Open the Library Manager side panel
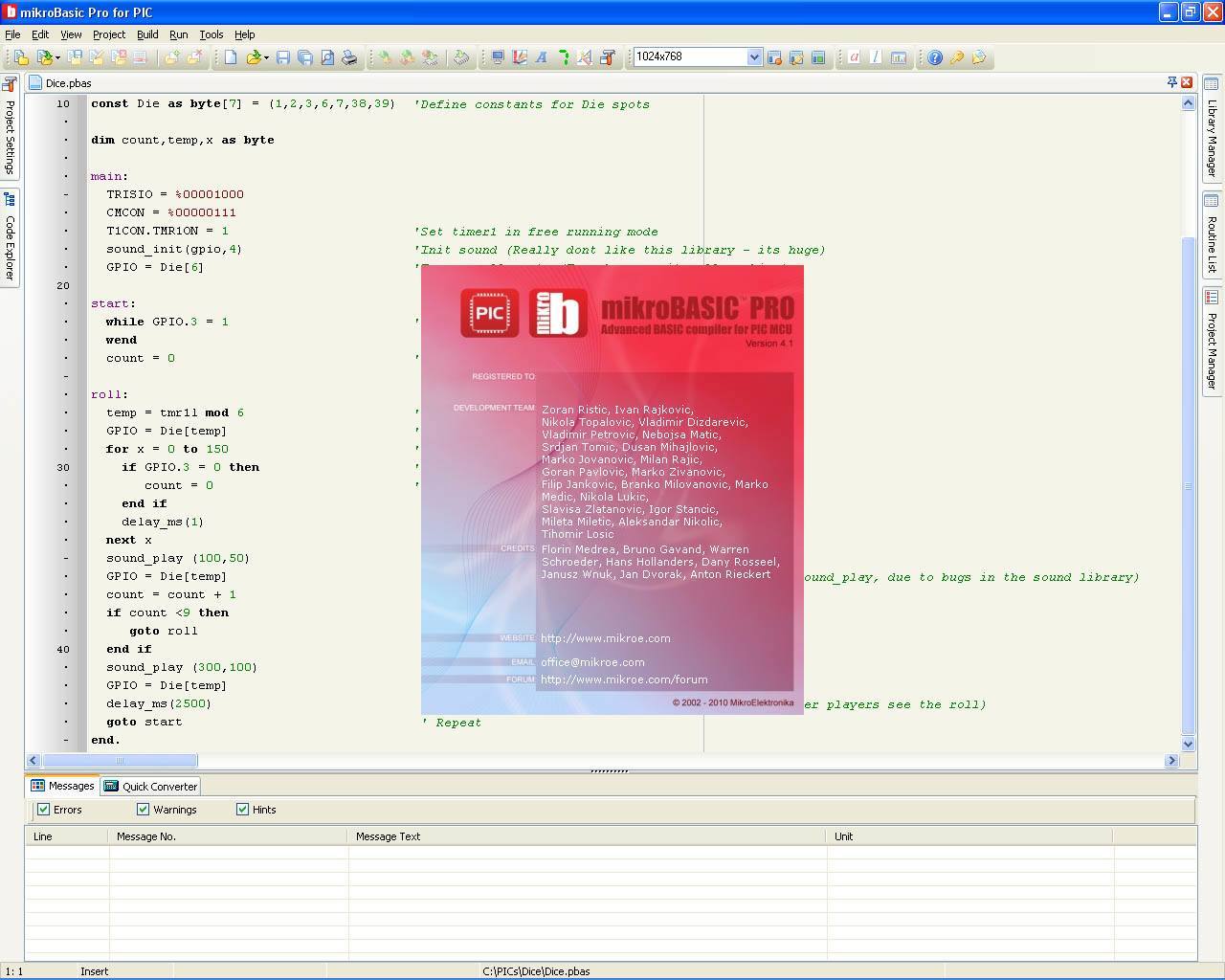This screenshot has width=1225, height=980. pyautogui.click(x=1212, y=128)
